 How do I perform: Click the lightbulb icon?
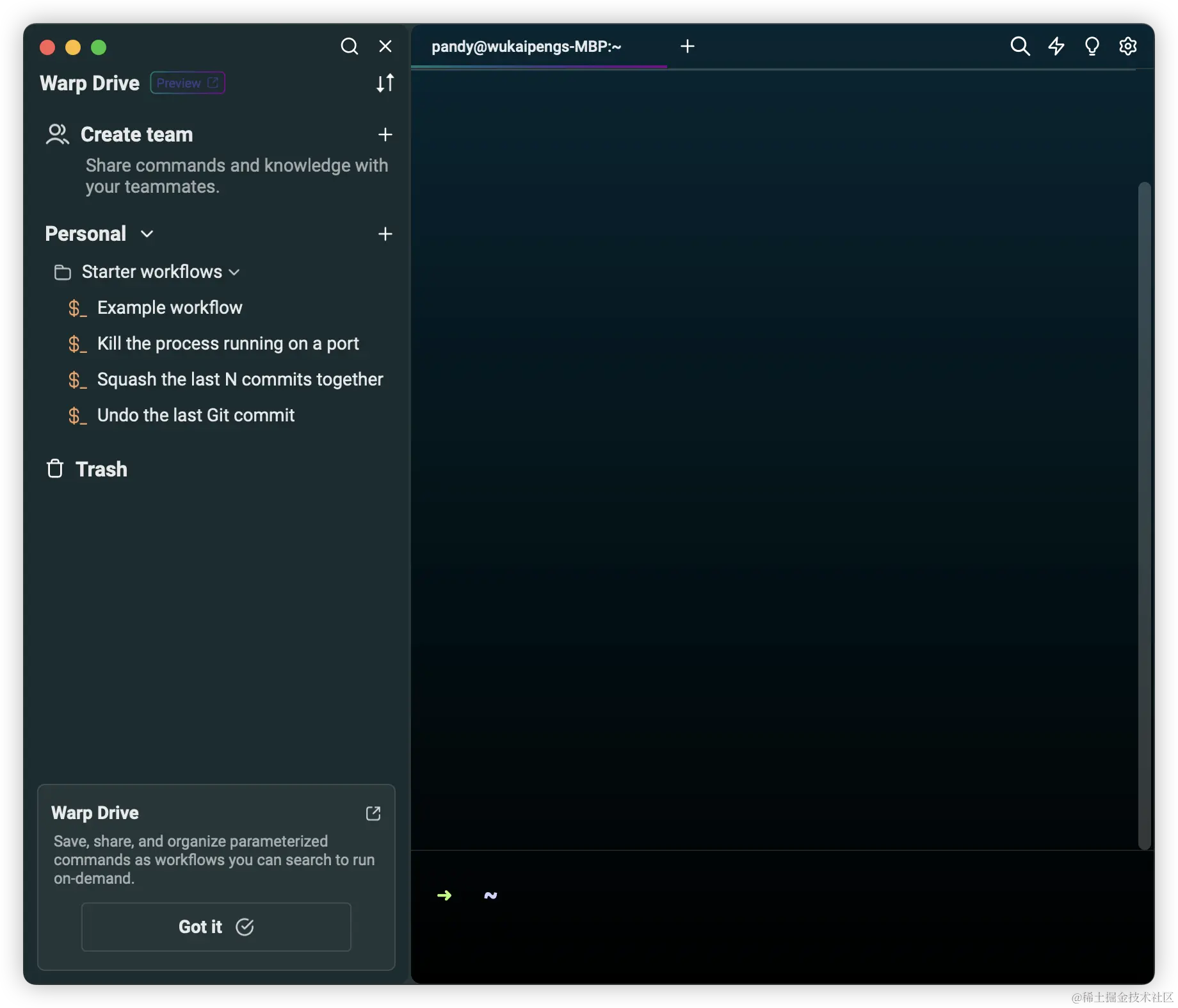click(1092, 46)
